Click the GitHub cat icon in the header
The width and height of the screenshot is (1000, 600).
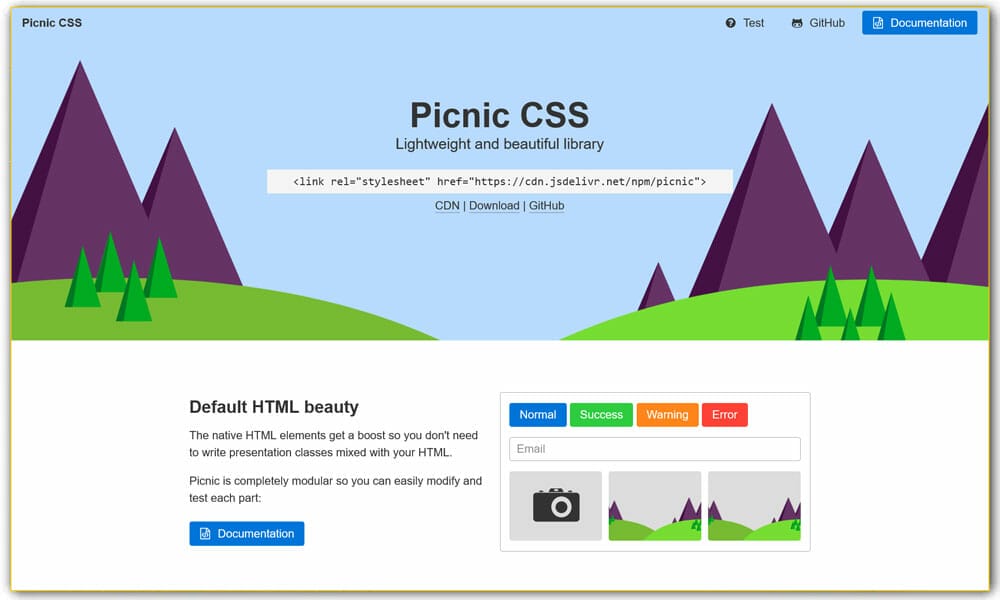pyautogui.click(x=796, y=22)
